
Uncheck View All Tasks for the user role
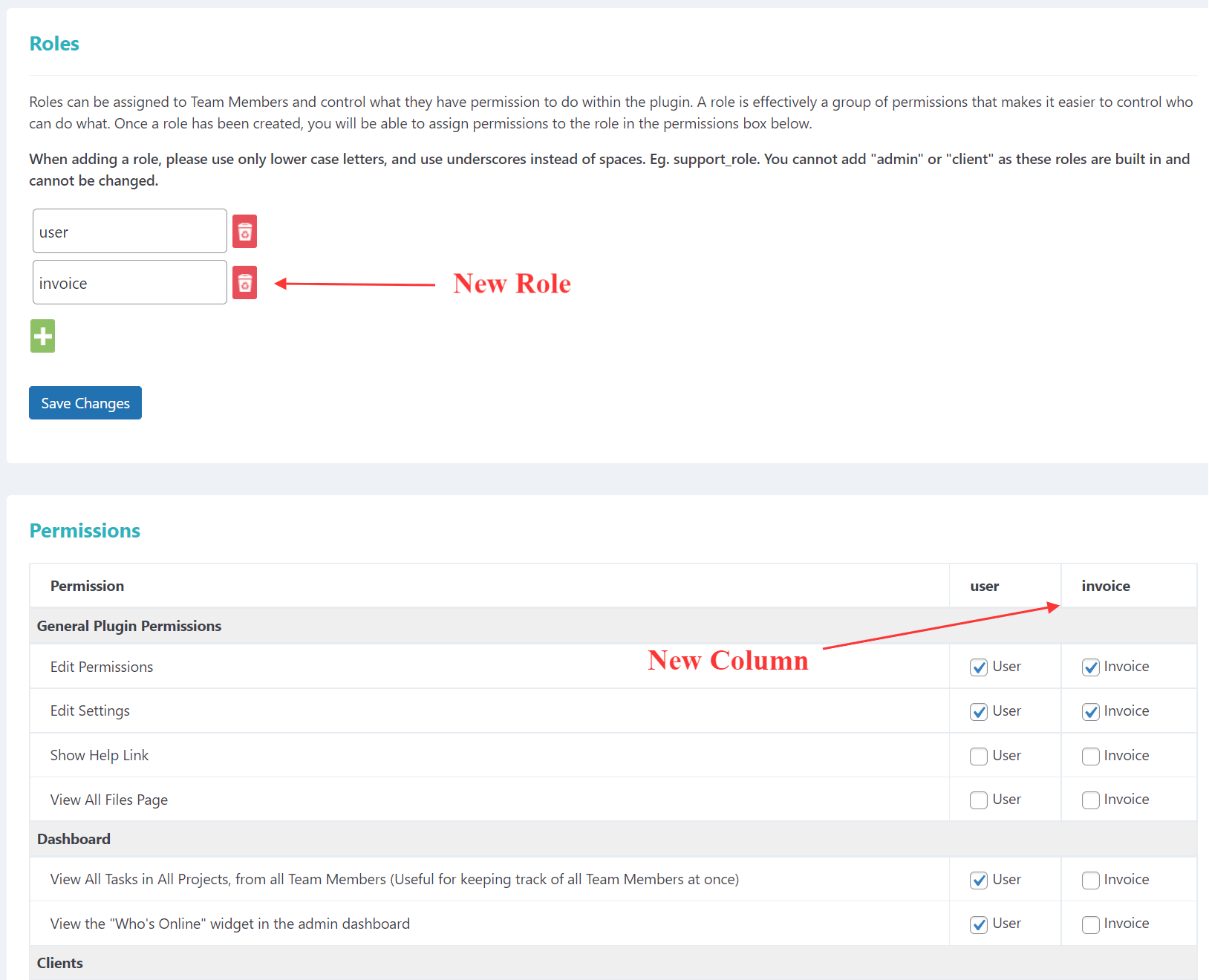click(x=979, y=880)
